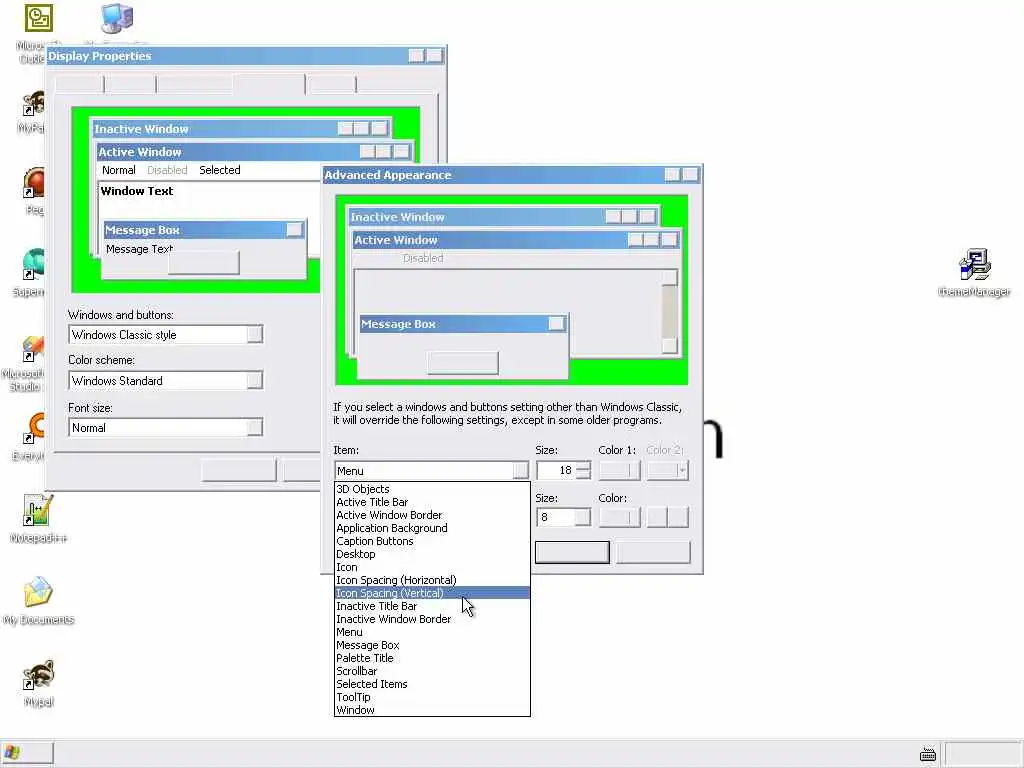
Task: Click the Advanced Appearance title bar
Action: coord(512,174)
